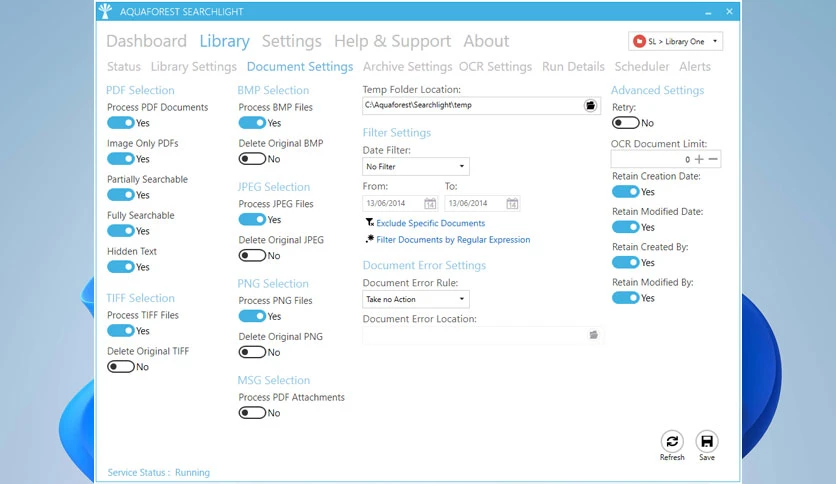Enable the Retry switch

coord(625,123)
